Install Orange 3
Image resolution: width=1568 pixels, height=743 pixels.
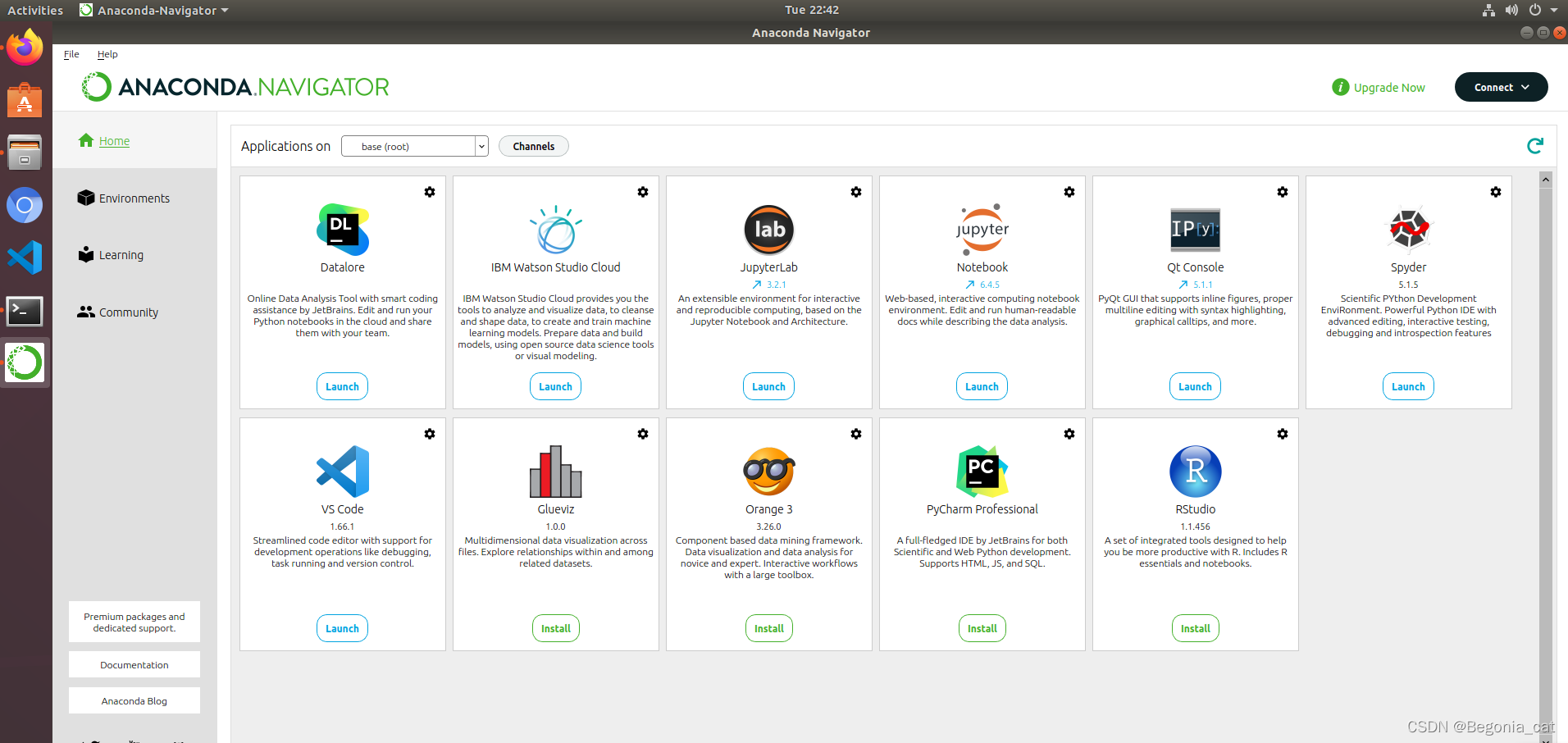point(769,628)
